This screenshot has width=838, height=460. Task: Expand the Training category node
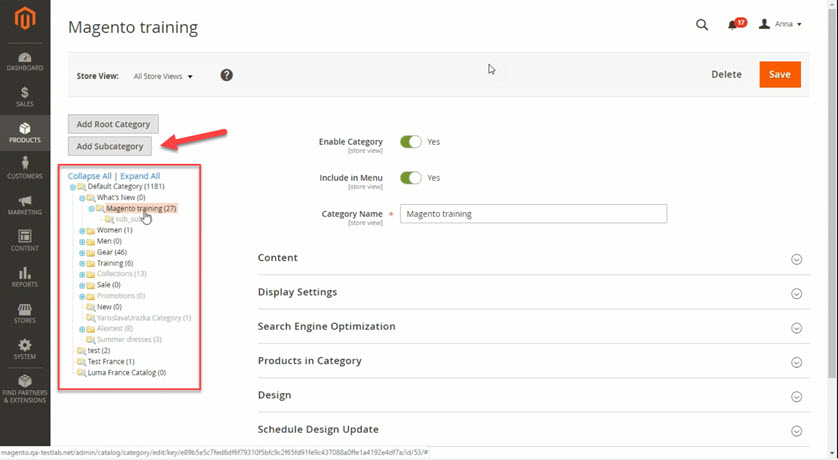(82, 264)
